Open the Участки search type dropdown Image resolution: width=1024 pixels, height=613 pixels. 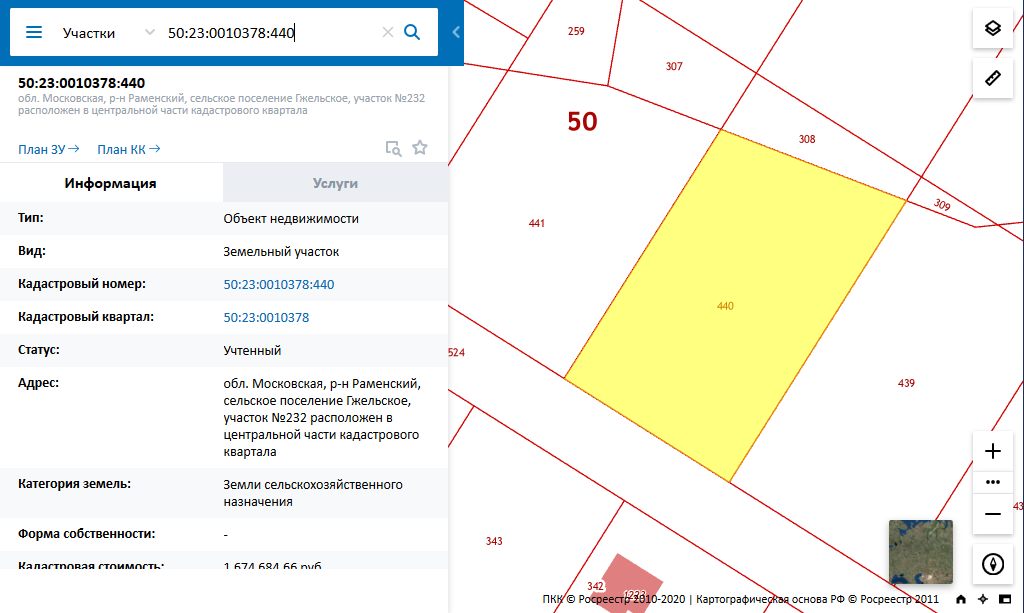coord(106,33)
